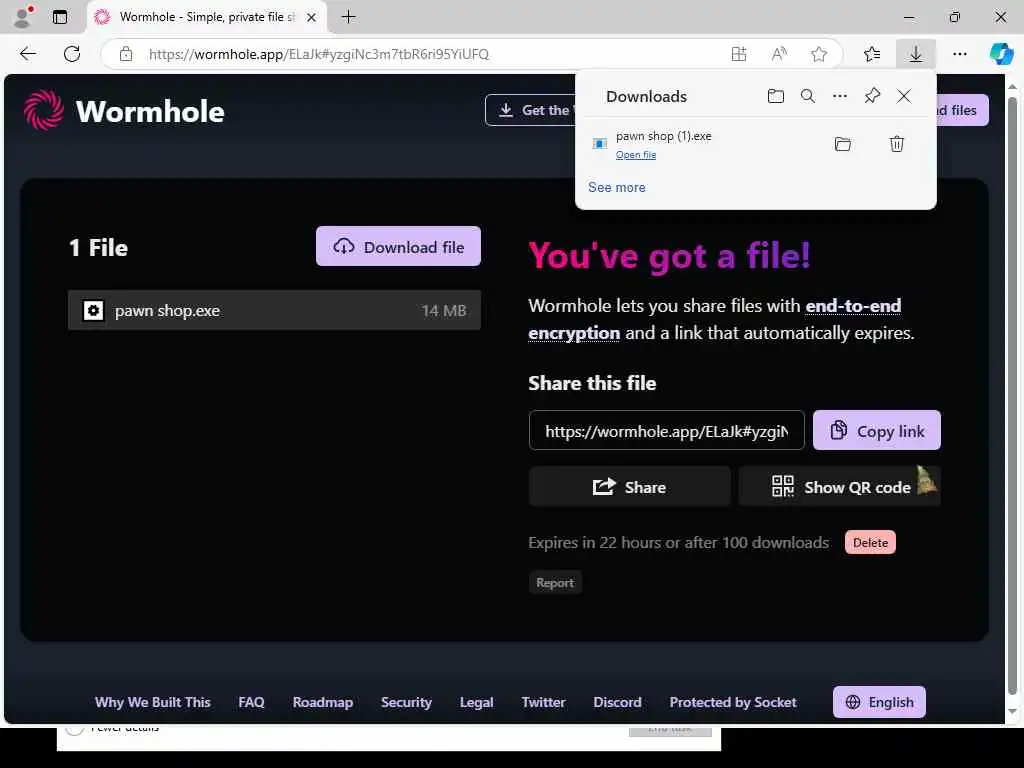This screenshot has height=768, width=1024.
Task: Pin the Downloads panel
Action: tap(872, 97)
